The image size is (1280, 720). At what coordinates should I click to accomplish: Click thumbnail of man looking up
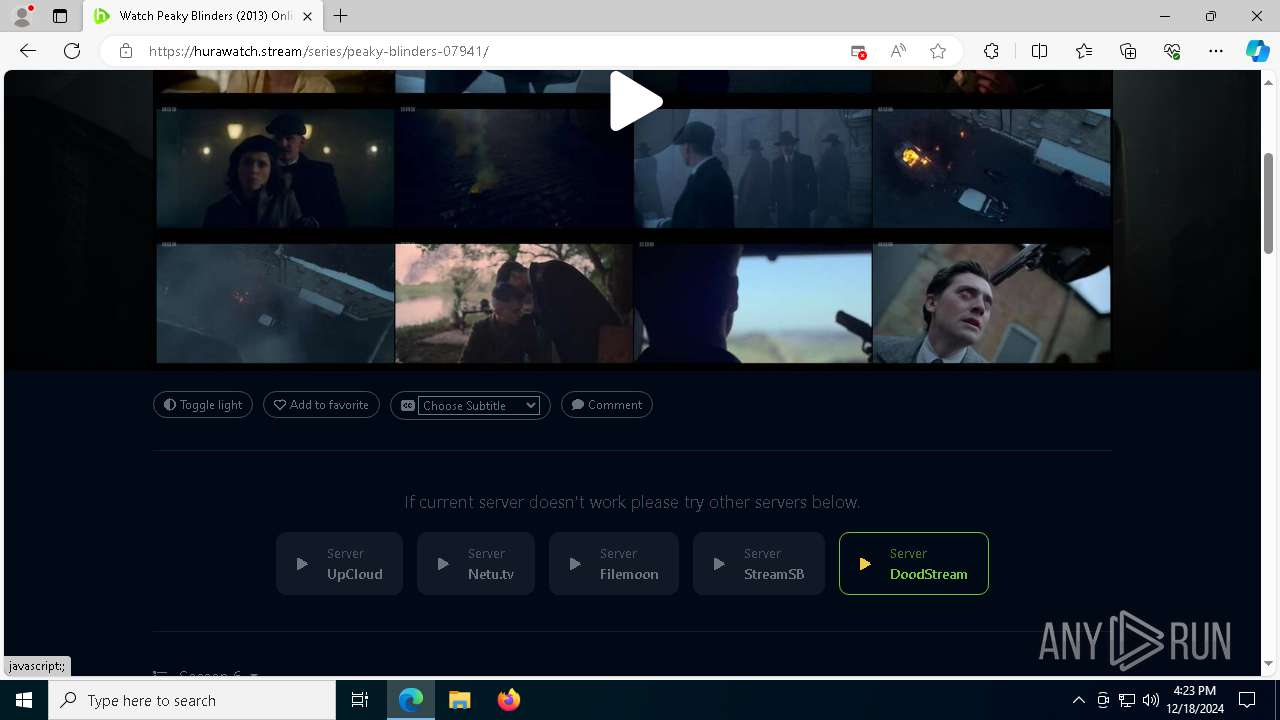[x=991, y=302]
